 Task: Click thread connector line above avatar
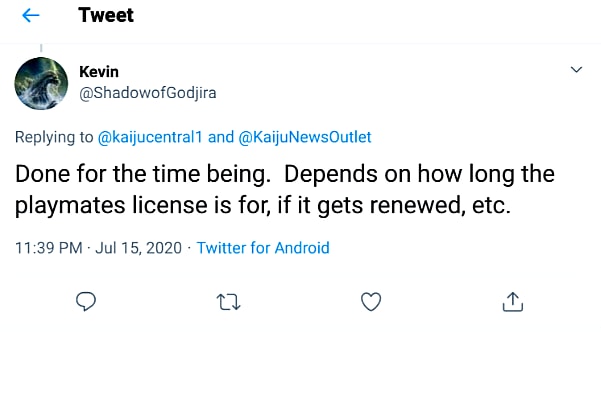[41, 47]
